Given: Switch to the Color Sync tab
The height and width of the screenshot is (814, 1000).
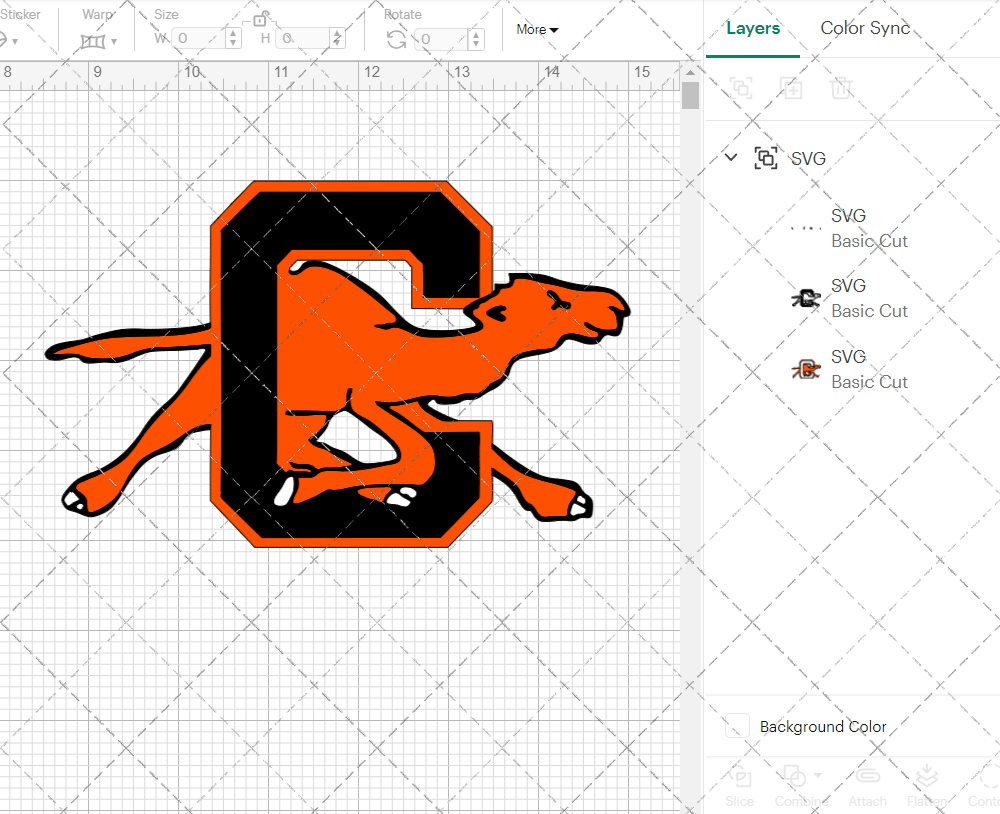Looking at the screenshot, I should tap(864, 28).
